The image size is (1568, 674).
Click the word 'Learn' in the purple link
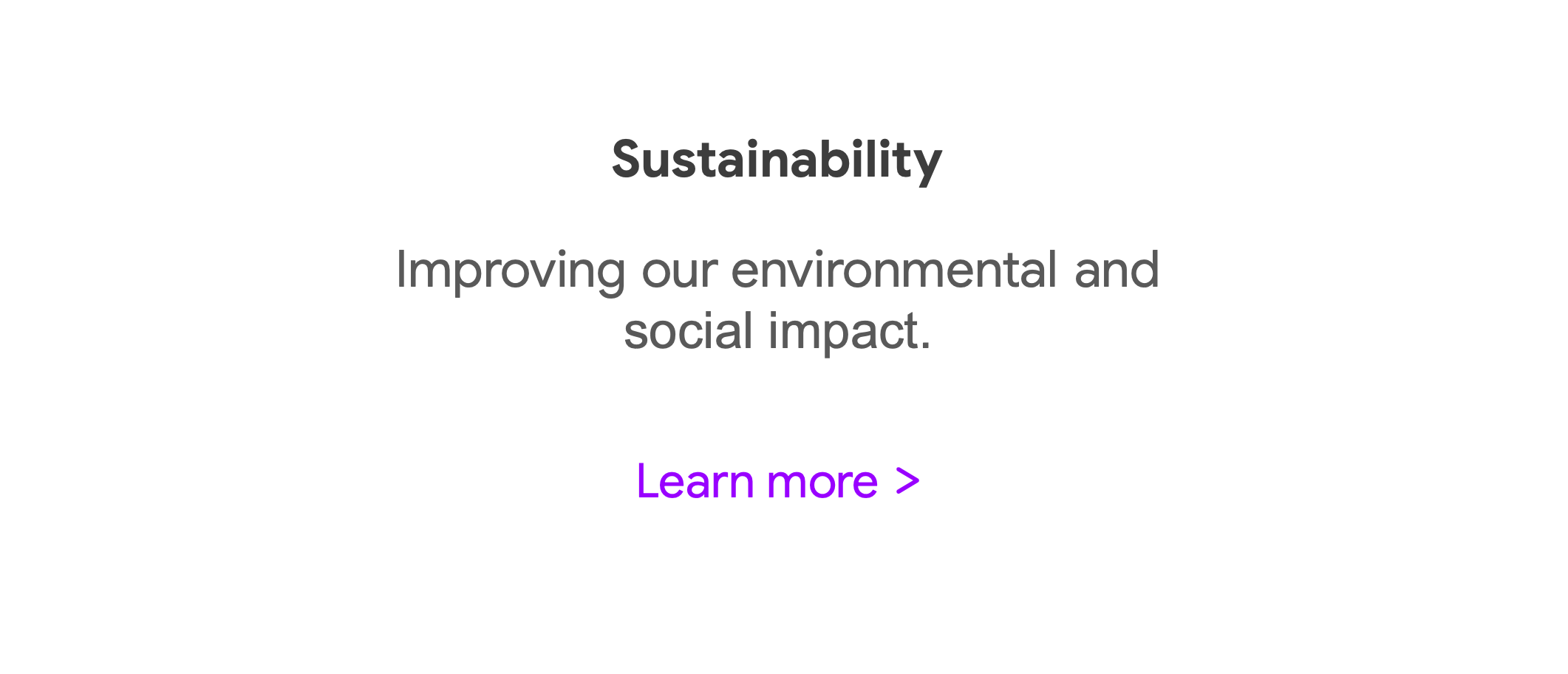(695, 482)
